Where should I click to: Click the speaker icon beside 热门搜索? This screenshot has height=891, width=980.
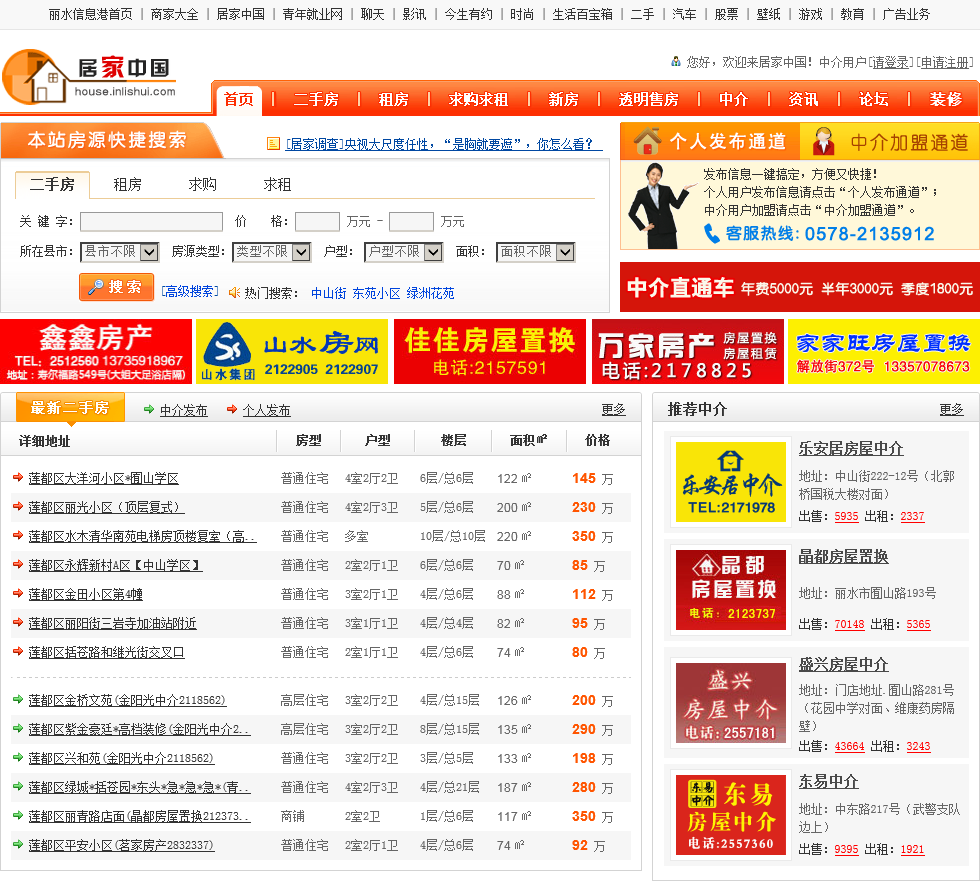tap(234, 292)
